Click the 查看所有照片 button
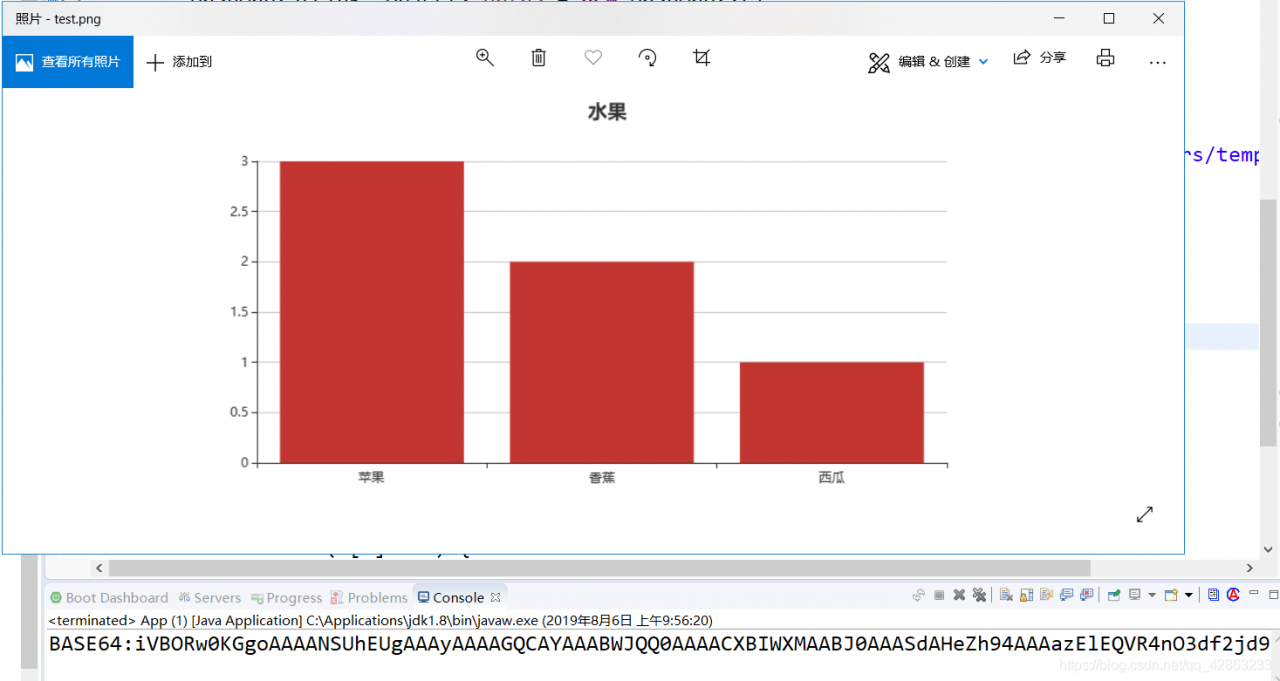 point(67,62)
